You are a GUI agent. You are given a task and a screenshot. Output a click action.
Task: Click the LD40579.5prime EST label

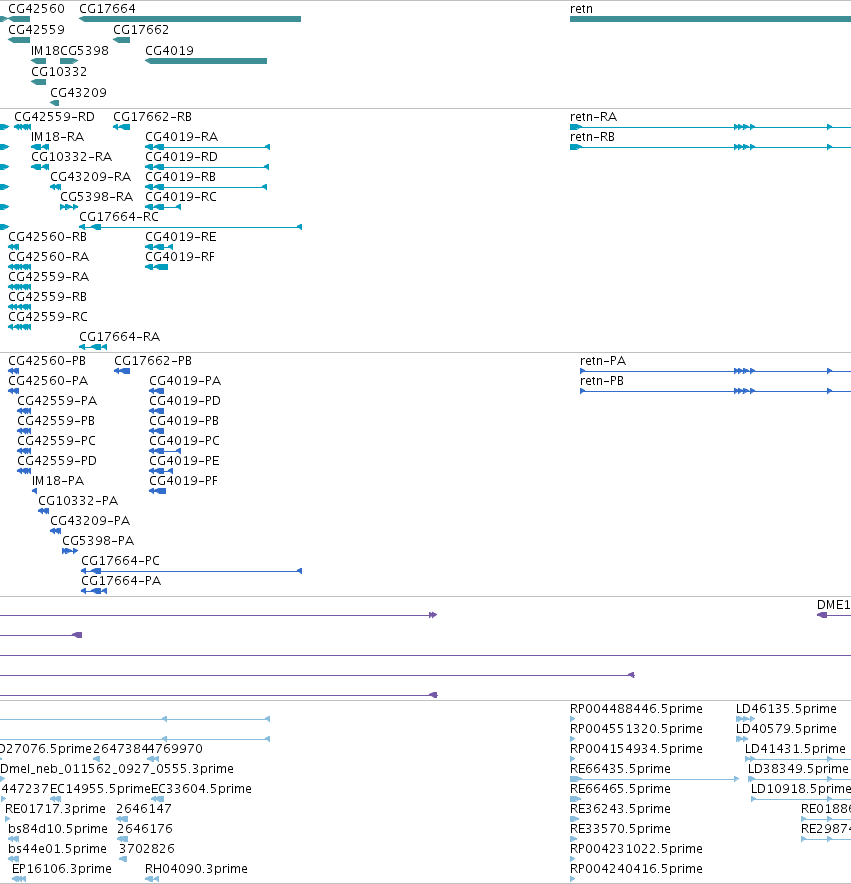click(x=786, y=730)
